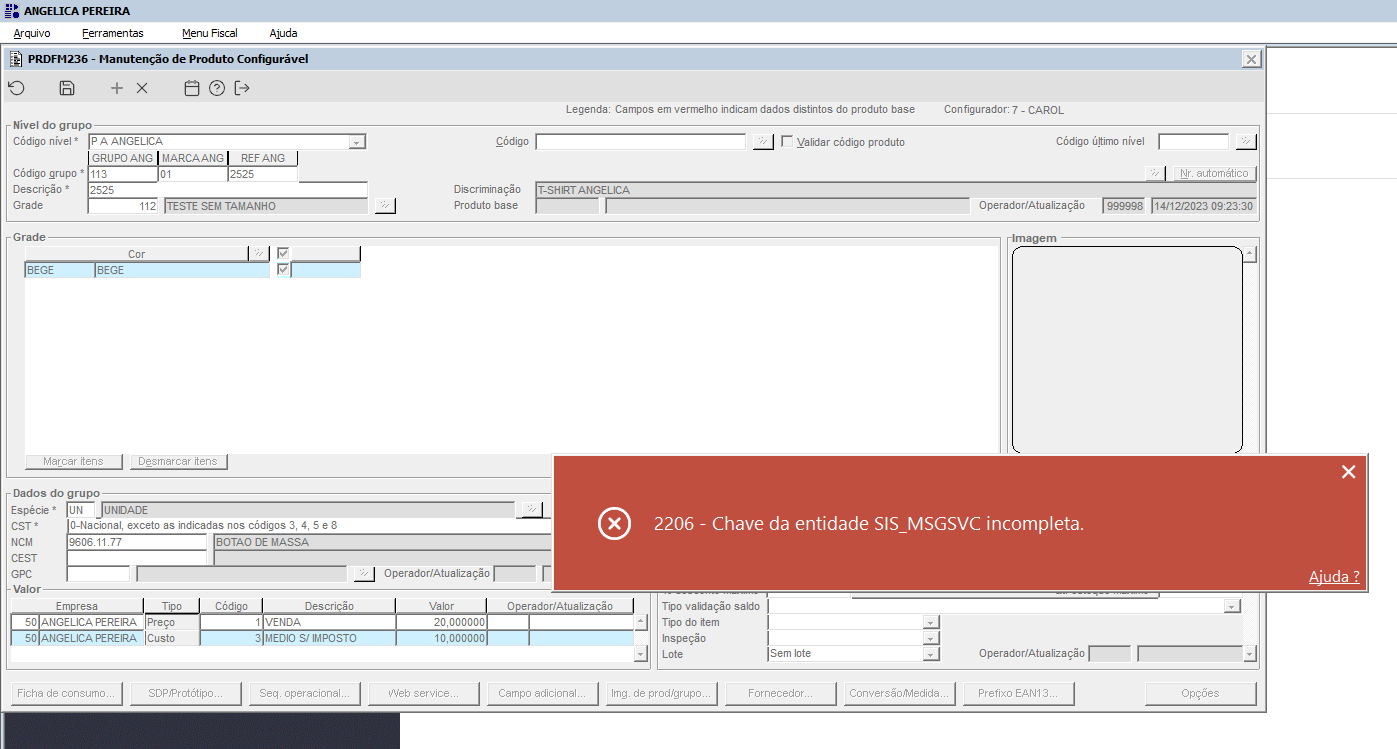
Task: Delete record using the toolbar X icon
Action: coord(142,88)
